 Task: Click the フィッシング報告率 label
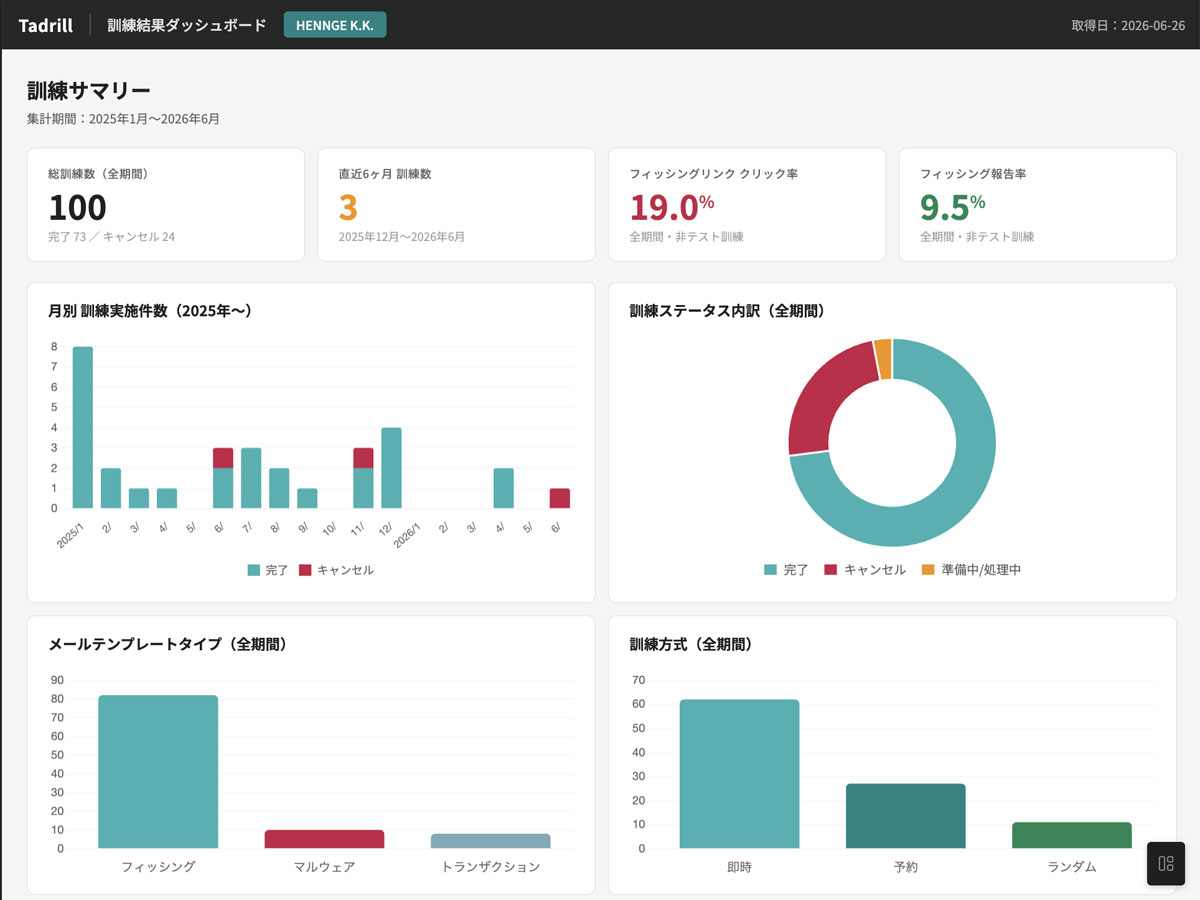click(x=973, y=174)
